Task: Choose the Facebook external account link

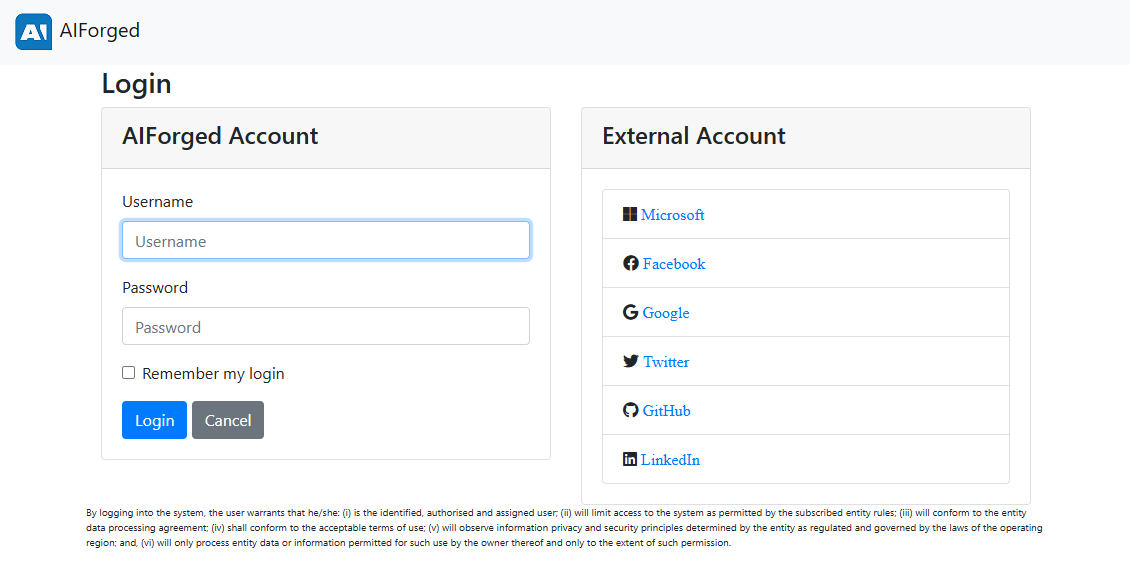Action: click(x=674, y=264)
